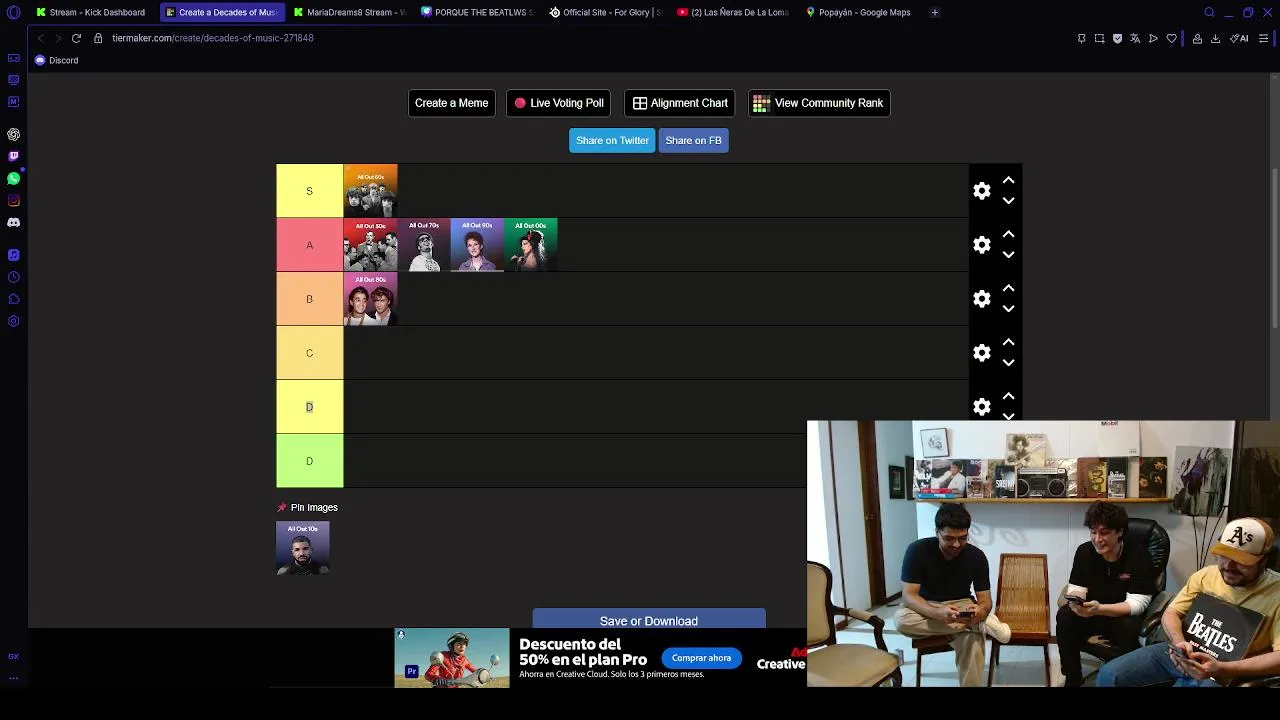Viewport: 1280px width, 720px height.
Task: Open a new browser tab
Action: 934,12
